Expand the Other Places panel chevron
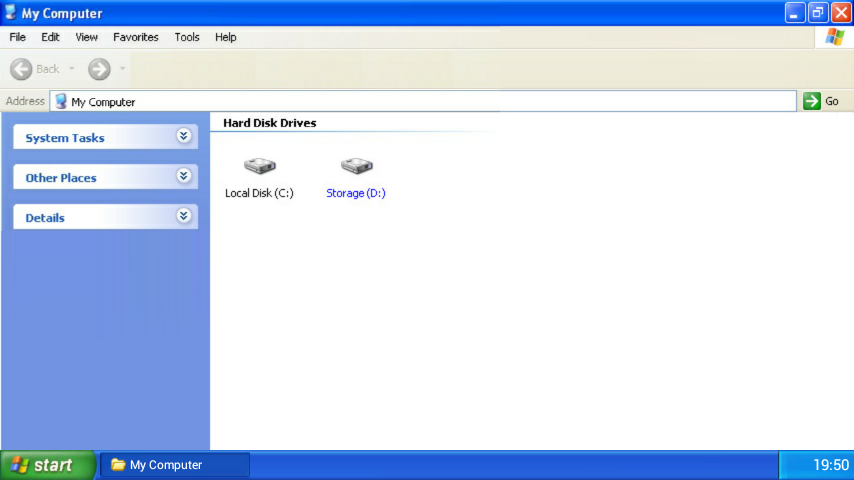 tap(184, 176)
